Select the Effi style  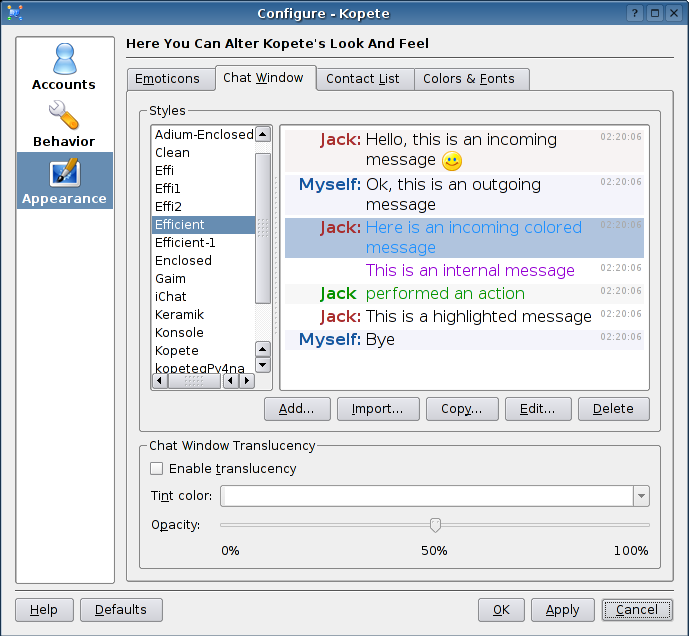[x=203, y=171]
